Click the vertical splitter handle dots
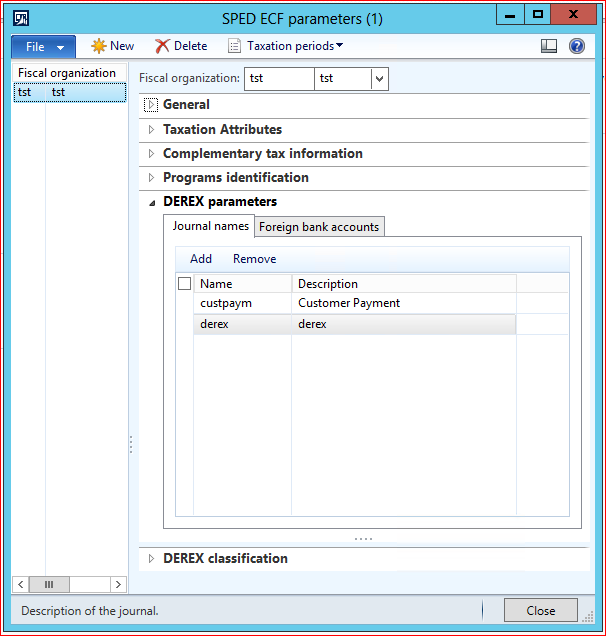The height and width of the screenshot is (636, 606). click(131, 444)
